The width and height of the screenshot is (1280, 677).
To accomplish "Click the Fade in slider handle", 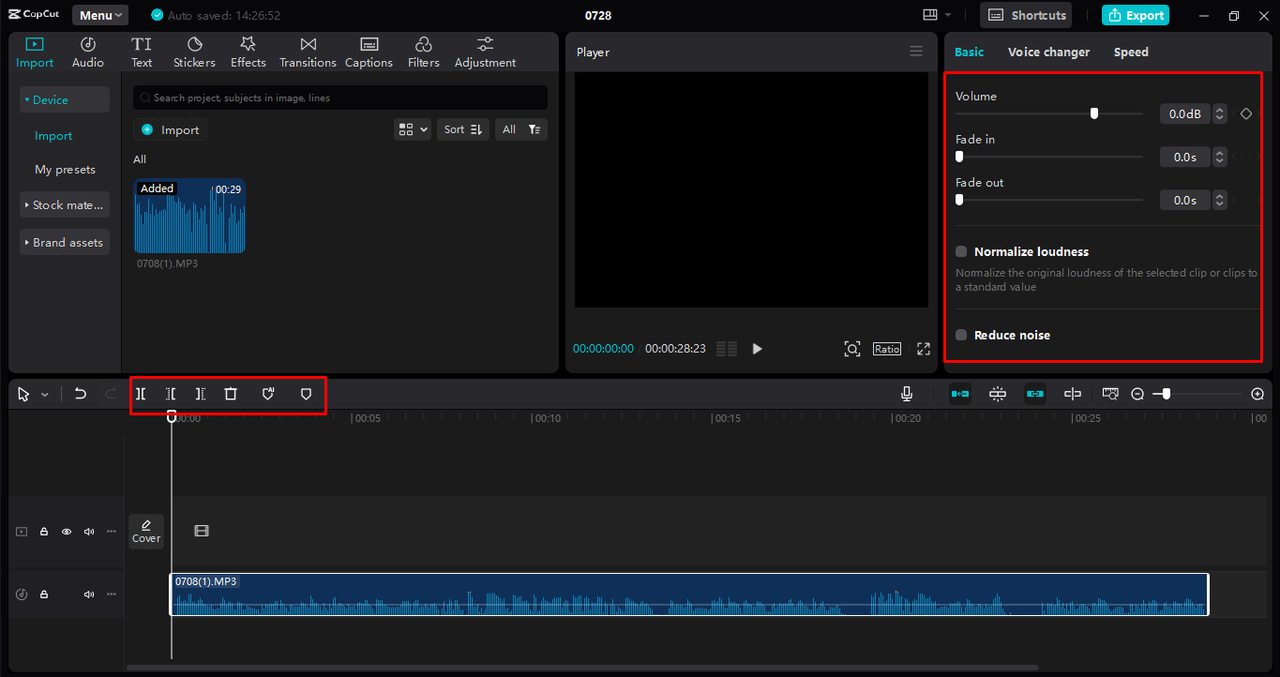I will click(959, 157).
